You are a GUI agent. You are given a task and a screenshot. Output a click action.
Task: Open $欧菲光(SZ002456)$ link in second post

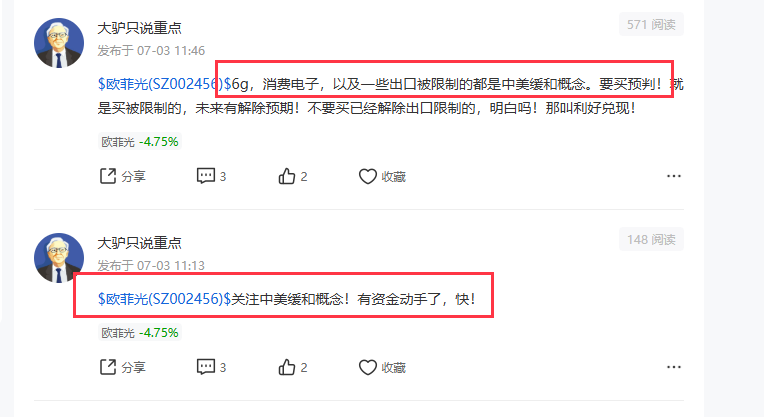[x=164, y=299]
